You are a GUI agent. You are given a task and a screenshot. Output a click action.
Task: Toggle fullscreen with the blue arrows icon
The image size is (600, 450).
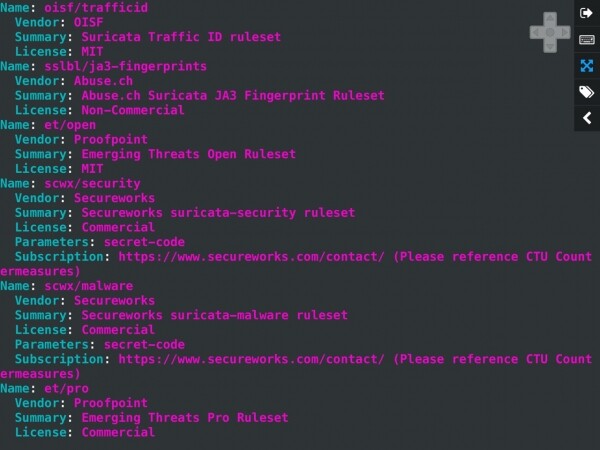(586, 65)
